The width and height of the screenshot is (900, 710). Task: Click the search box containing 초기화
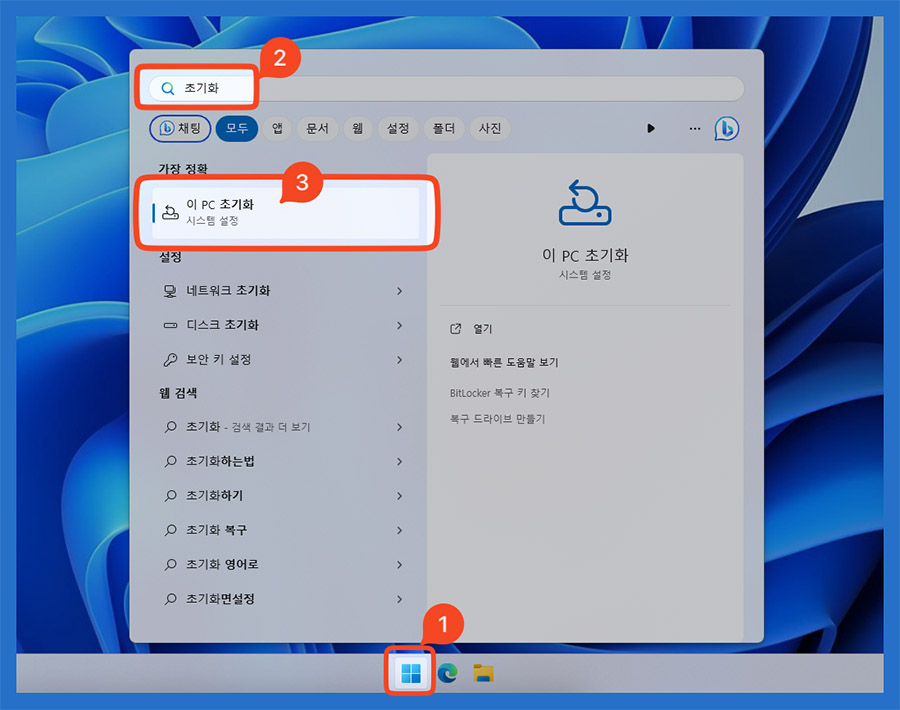[445, 88]
